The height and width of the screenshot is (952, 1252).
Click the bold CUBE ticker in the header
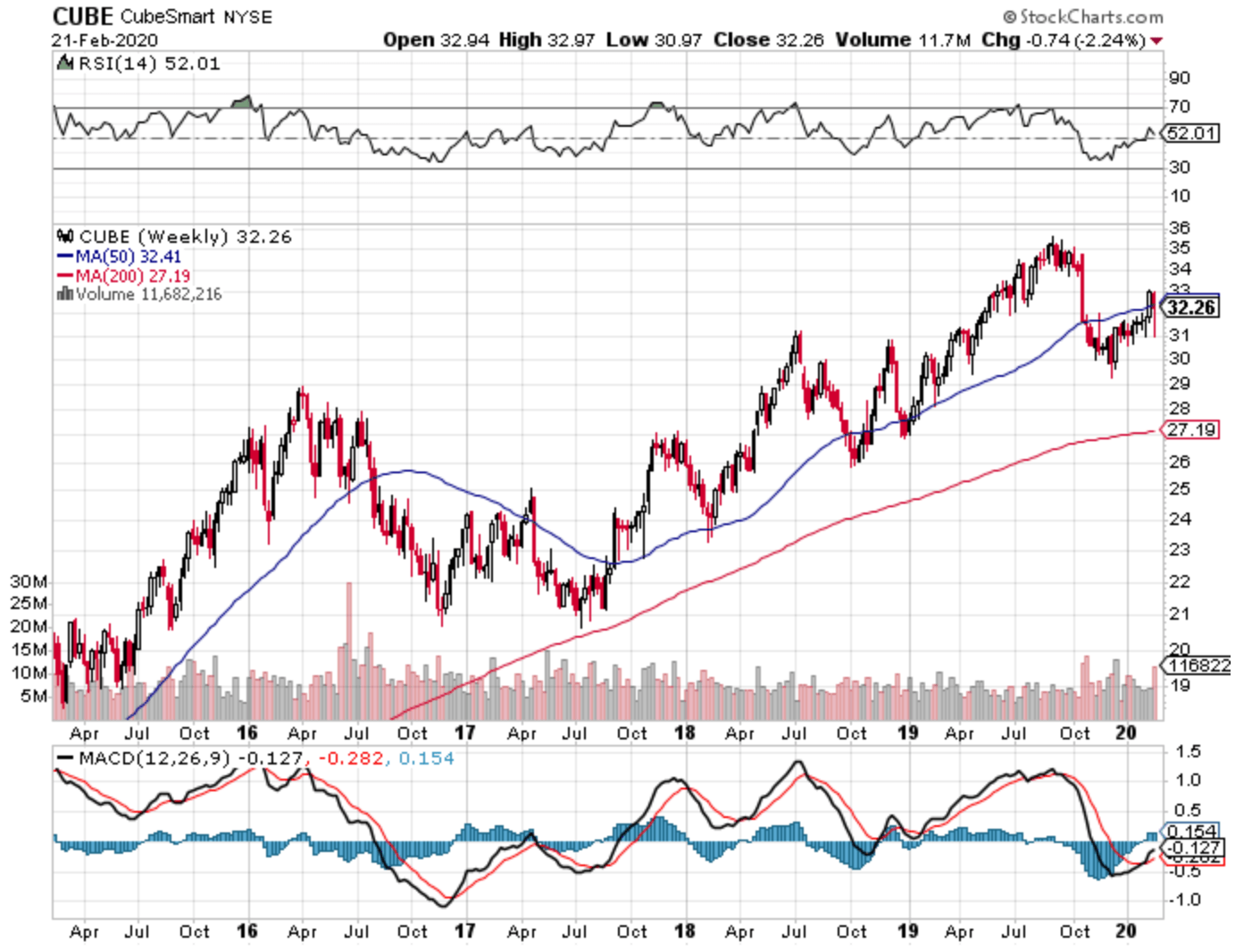(x=83, y=16)
